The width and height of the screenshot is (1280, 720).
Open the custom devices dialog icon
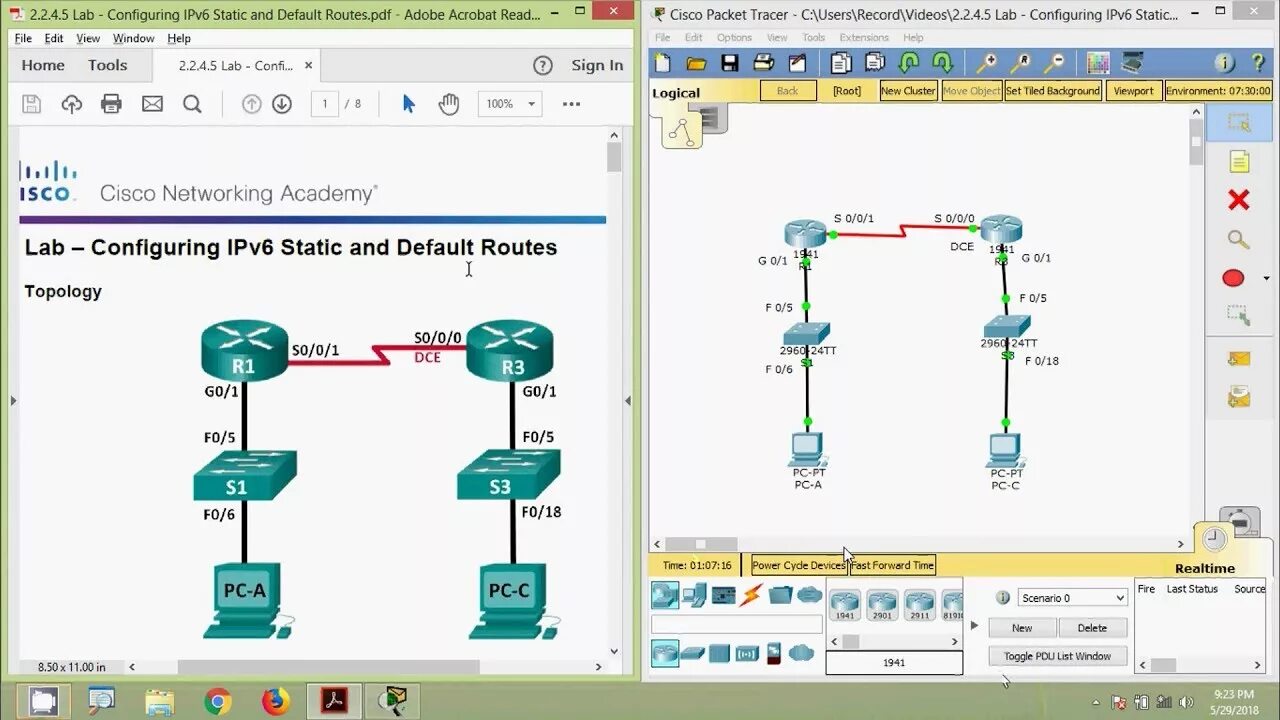tap(1132, 63)
